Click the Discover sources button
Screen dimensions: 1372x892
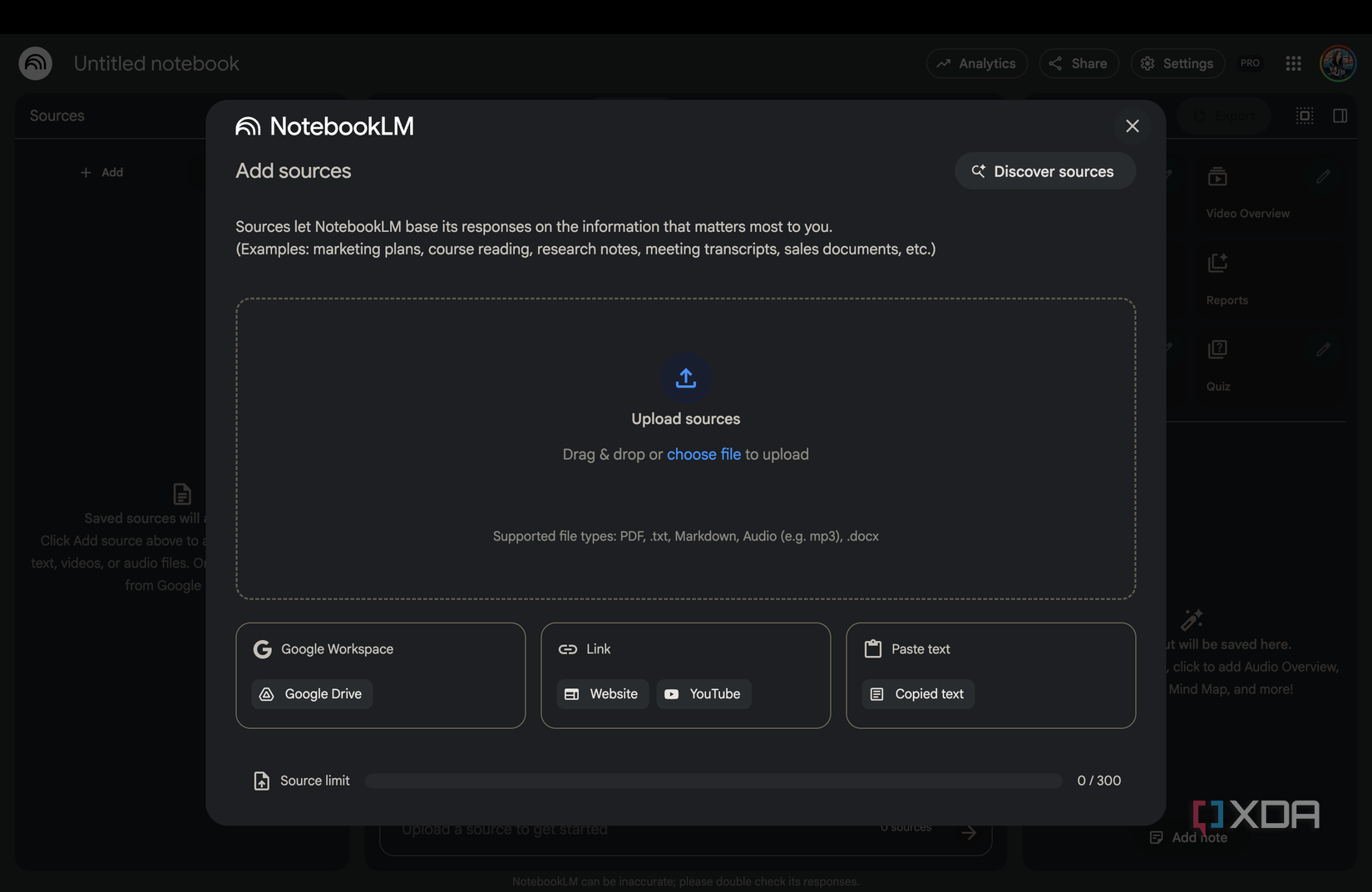[1044, 171]
